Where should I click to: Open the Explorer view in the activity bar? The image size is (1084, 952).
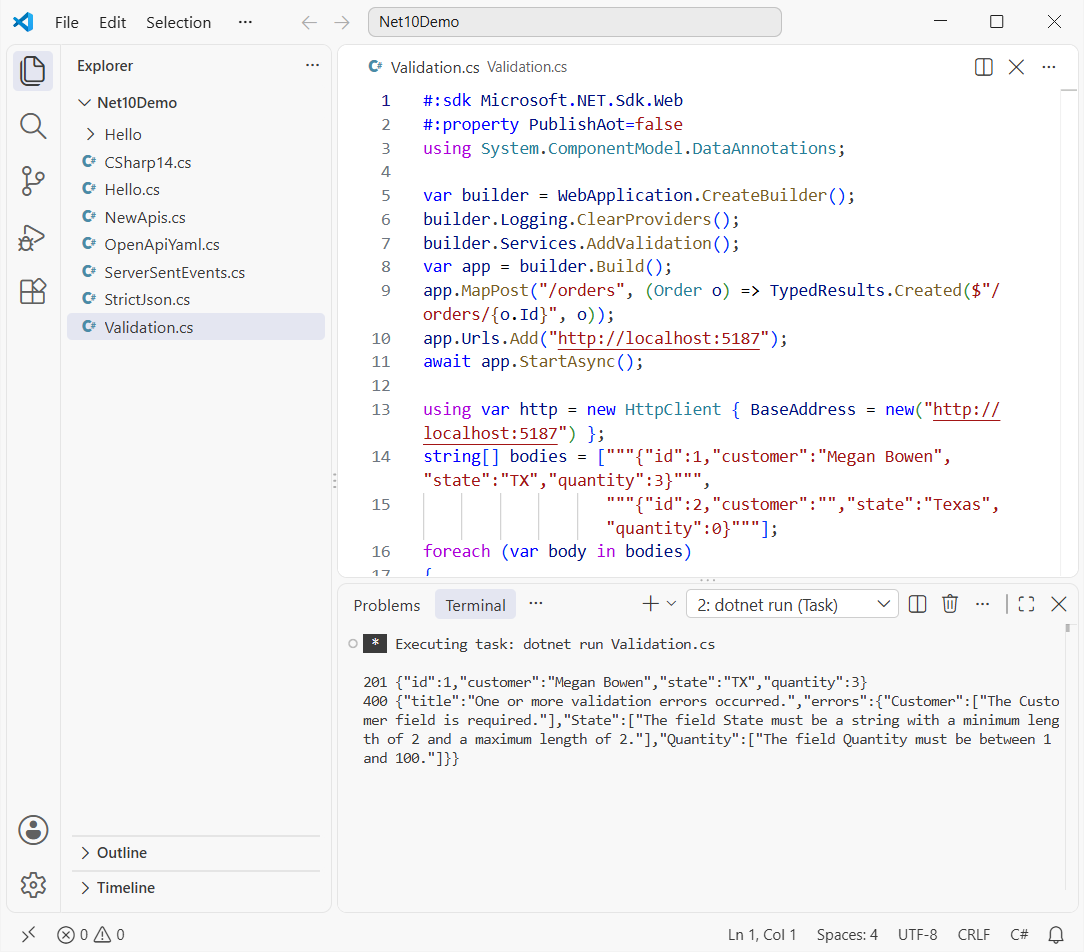click(x=32, y=71)
